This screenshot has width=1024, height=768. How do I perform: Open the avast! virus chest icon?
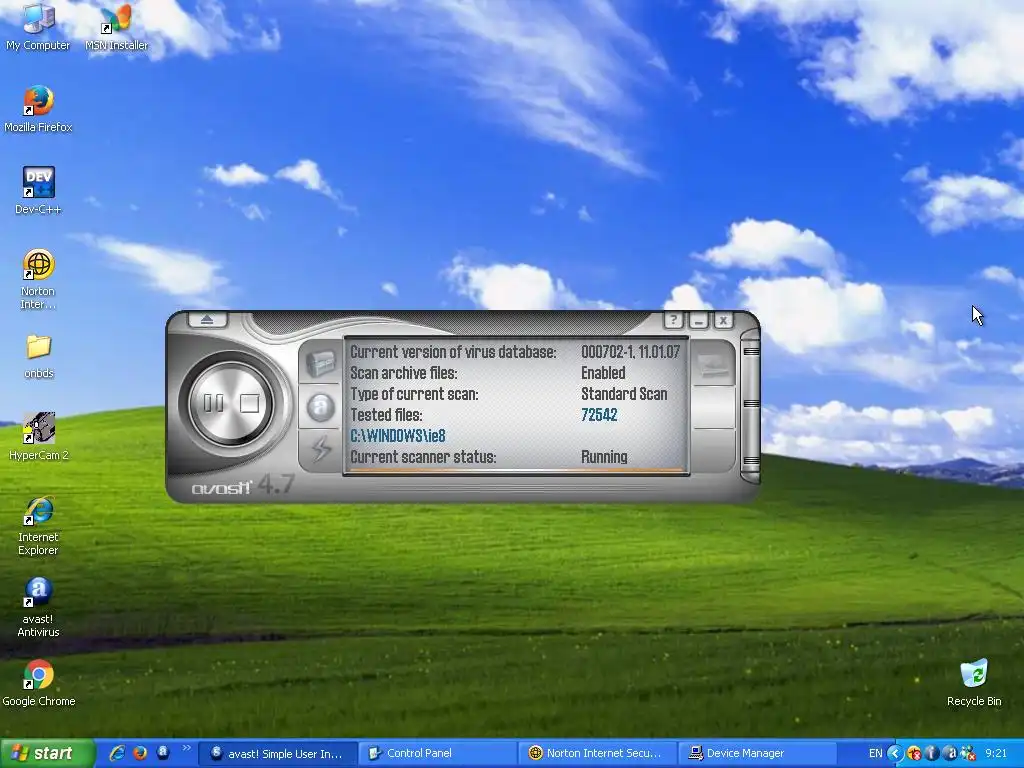pyautogui.click(x=321, y=363)
